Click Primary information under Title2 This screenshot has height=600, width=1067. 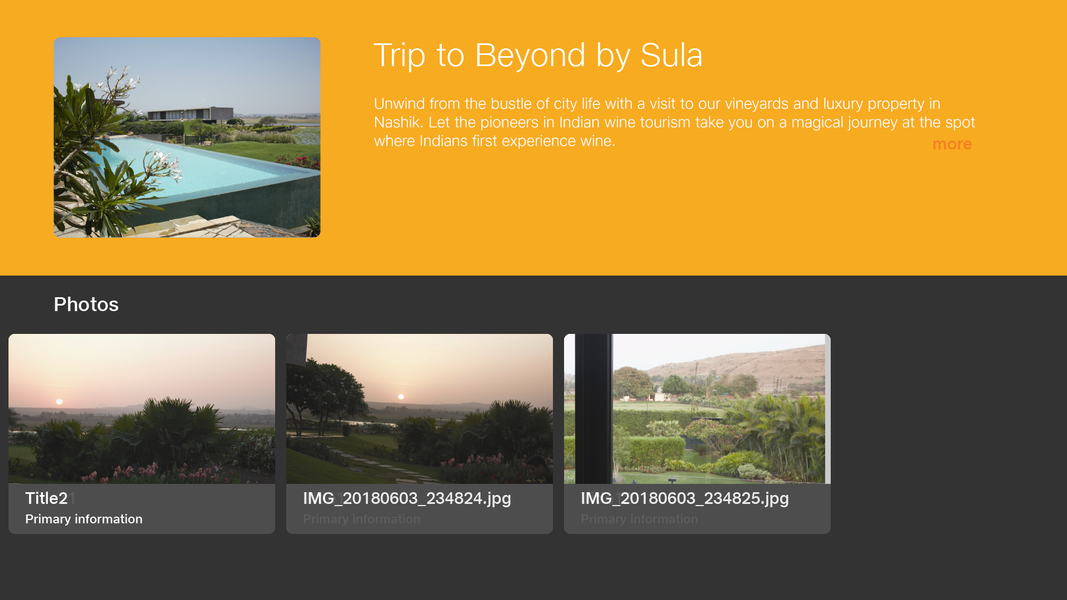(x=84, y=519)
